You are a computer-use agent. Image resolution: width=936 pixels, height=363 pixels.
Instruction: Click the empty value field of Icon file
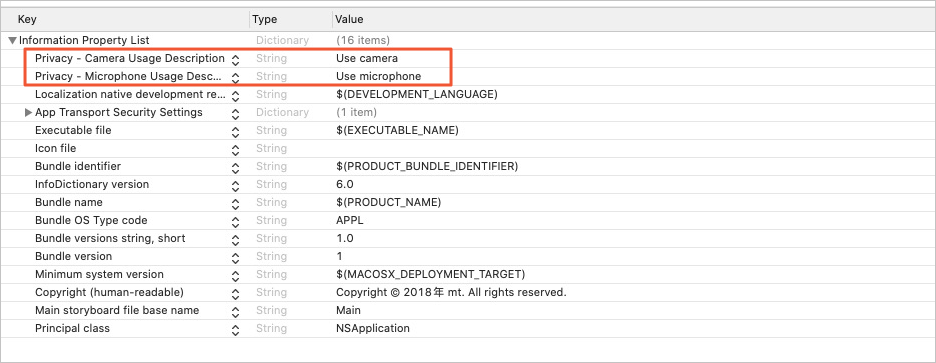click(633, 148)
